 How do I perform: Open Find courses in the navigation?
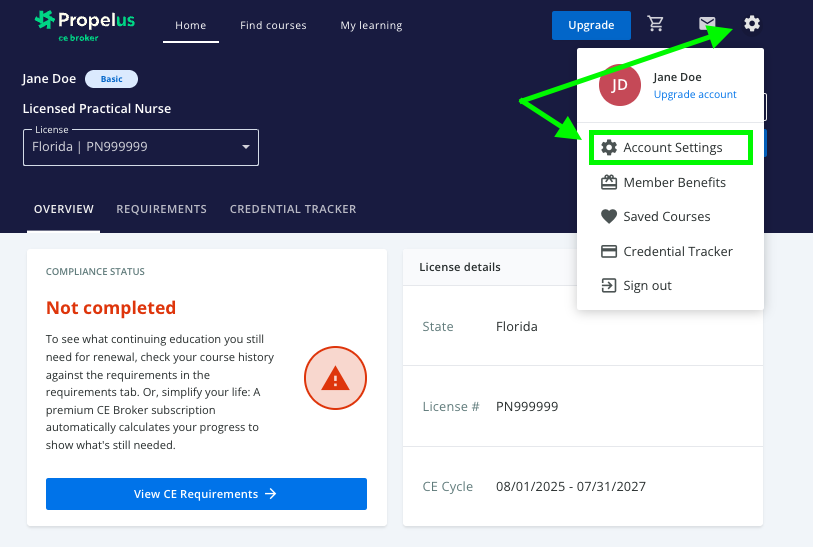[273, 25]
